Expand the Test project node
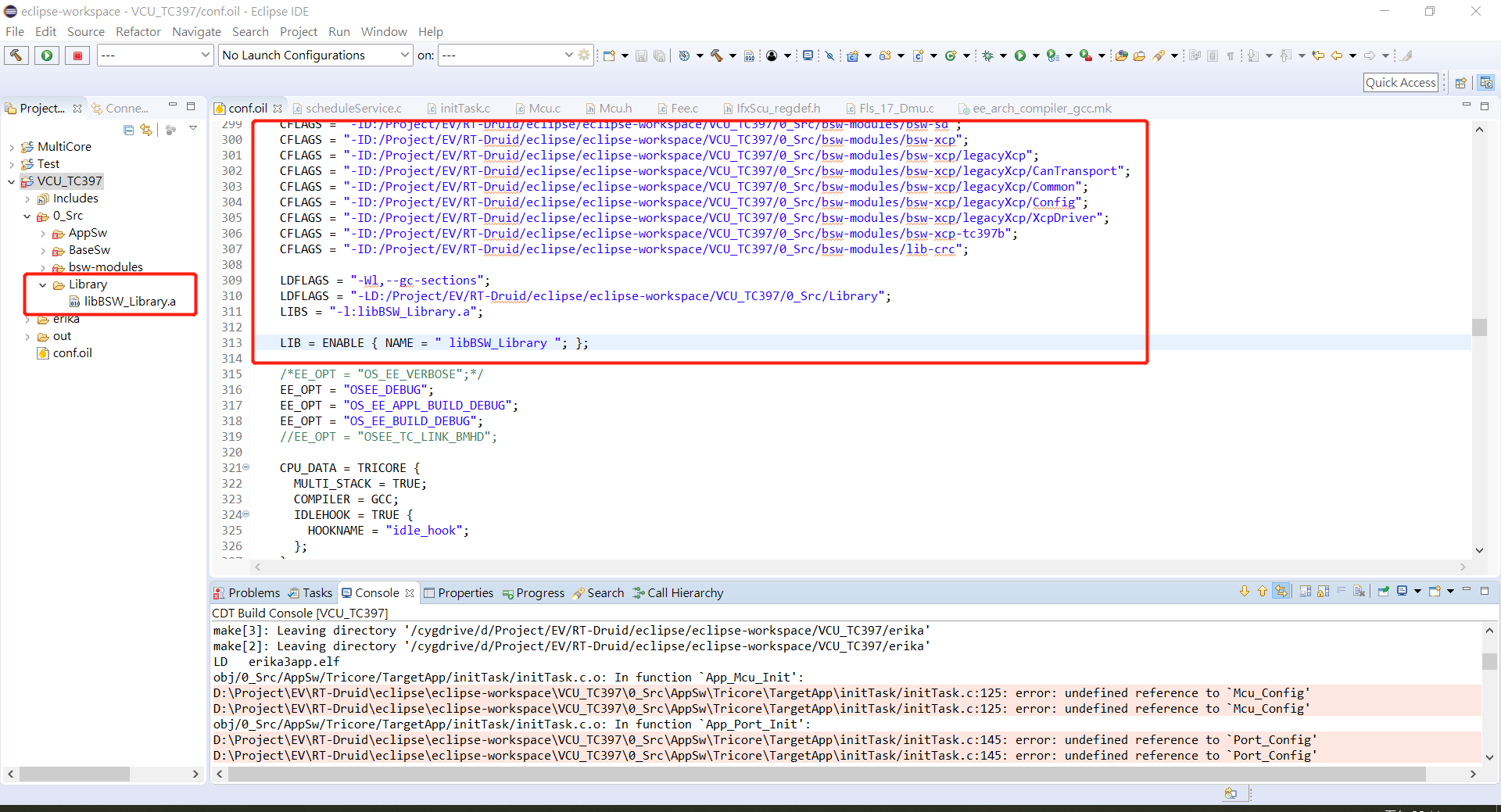 12,164
